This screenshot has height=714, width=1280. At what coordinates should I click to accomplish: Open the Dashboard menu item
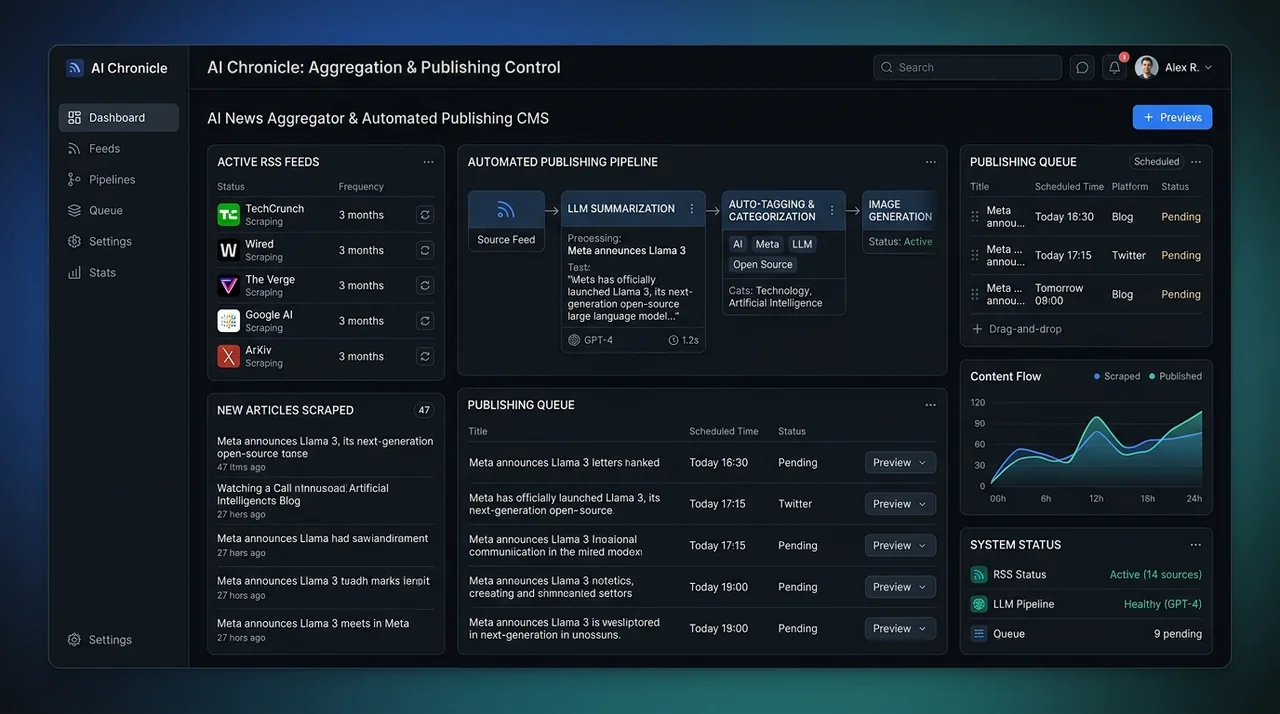click(119, 117)
